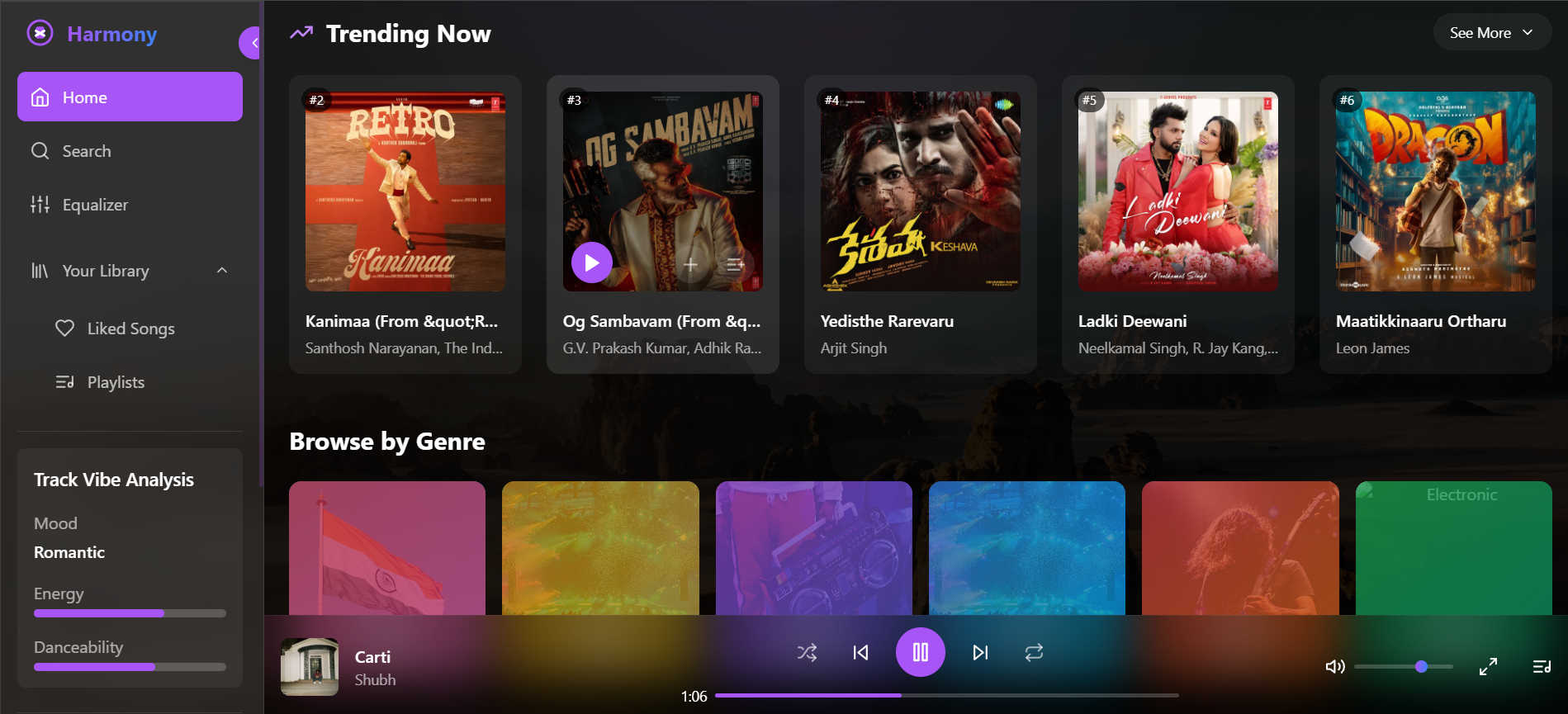Screen dimensions: 1568x714
Task: Pause the current song
Action: tap(921, 652)
